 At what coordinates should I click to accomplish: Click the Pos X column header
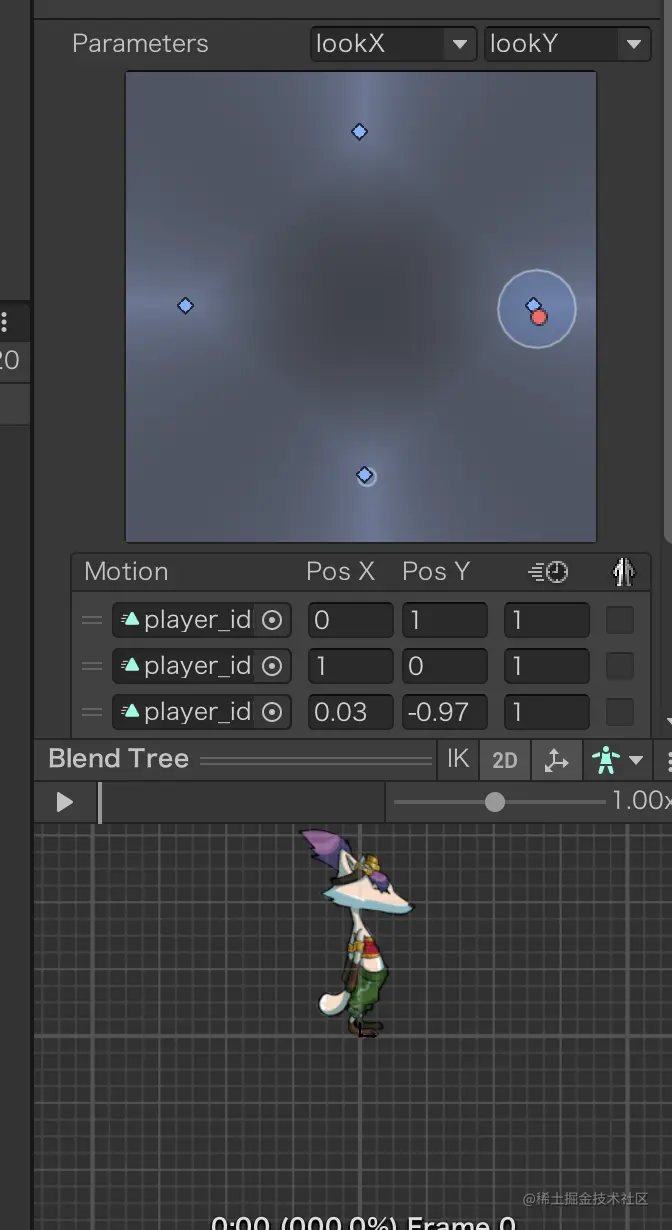(x=340, y=572)
